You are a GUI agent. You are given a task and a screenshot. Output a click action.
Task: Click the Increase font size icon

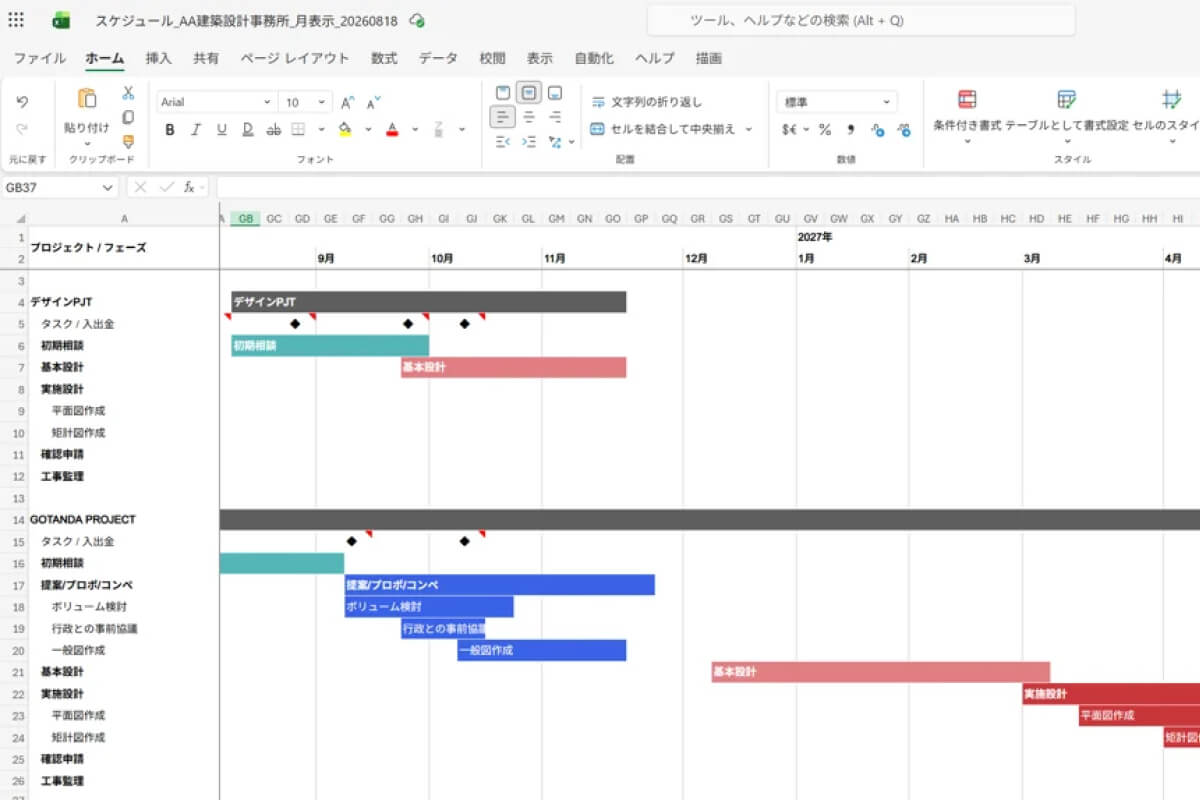click(x=348, y=102)
